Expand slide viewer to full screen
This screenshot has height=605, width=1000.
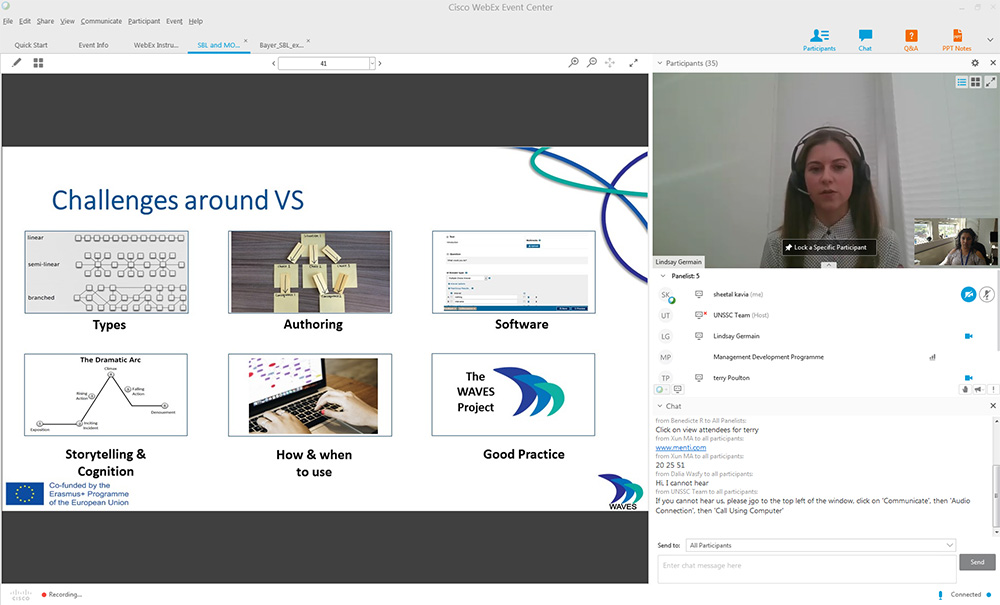[x=633, y=62]
